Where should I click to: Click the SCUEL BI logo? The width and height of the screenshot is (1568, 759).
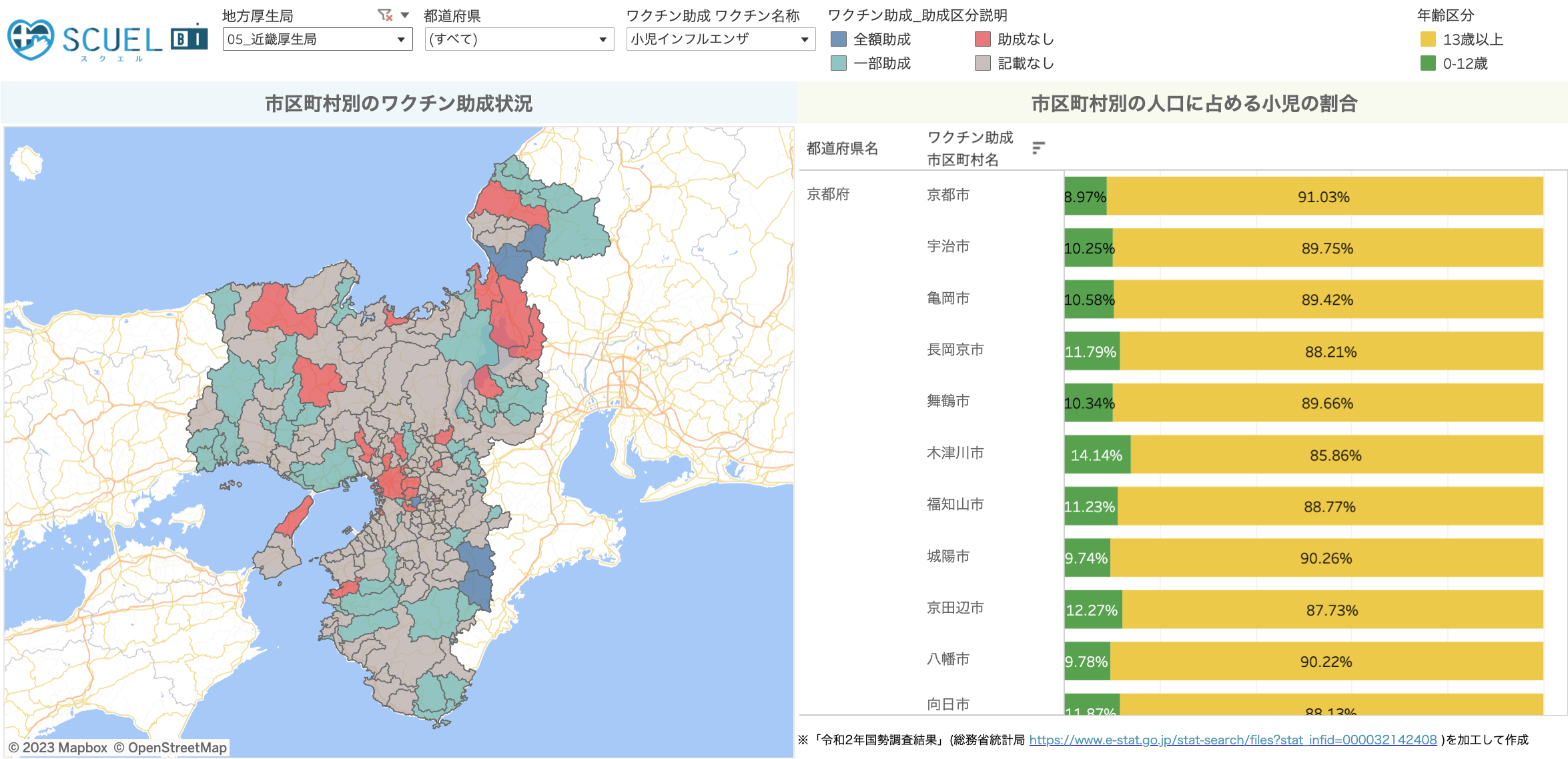pos(107,40)
